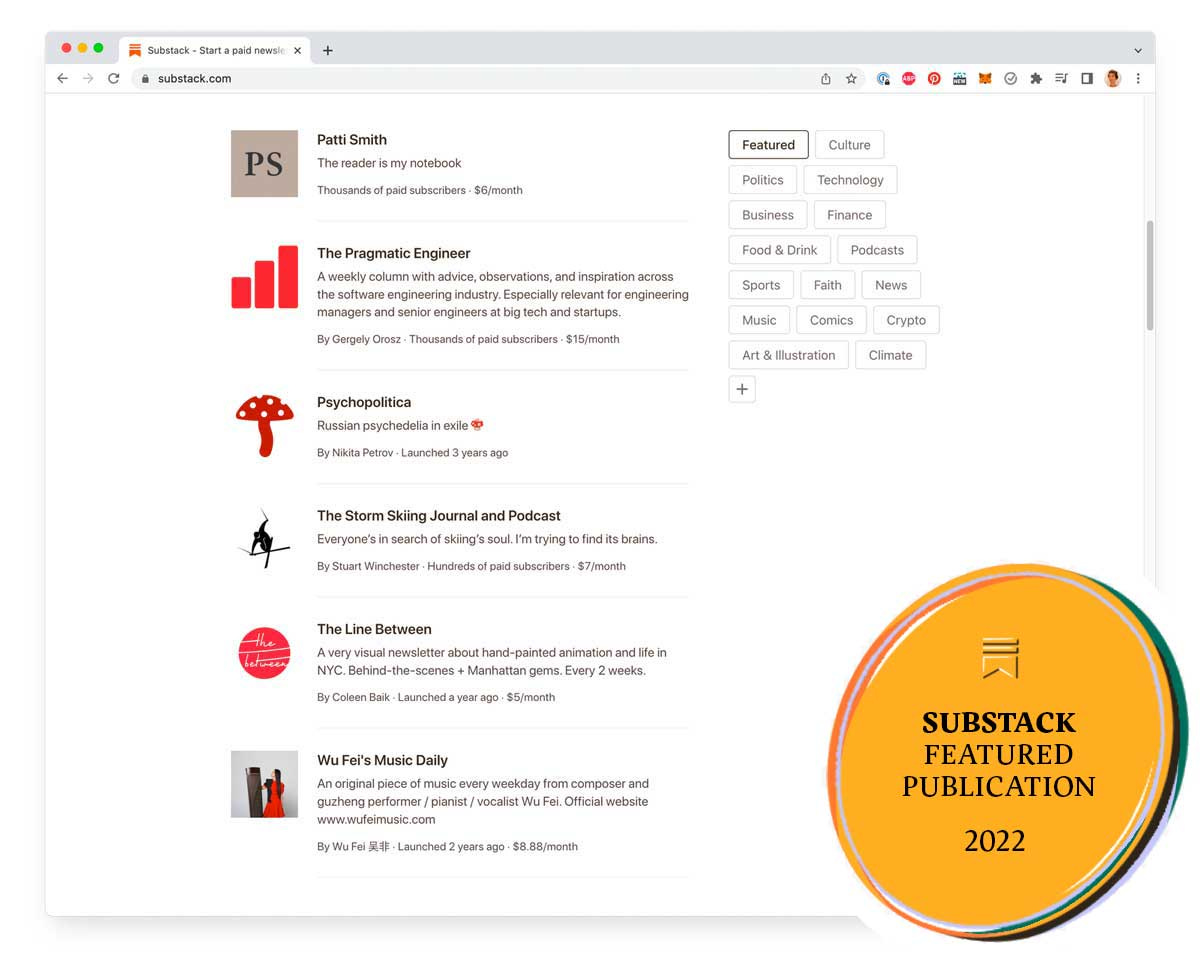Select the Podcasts category
This screenshot has height=975, width=1200.
(x=877, y=250)
